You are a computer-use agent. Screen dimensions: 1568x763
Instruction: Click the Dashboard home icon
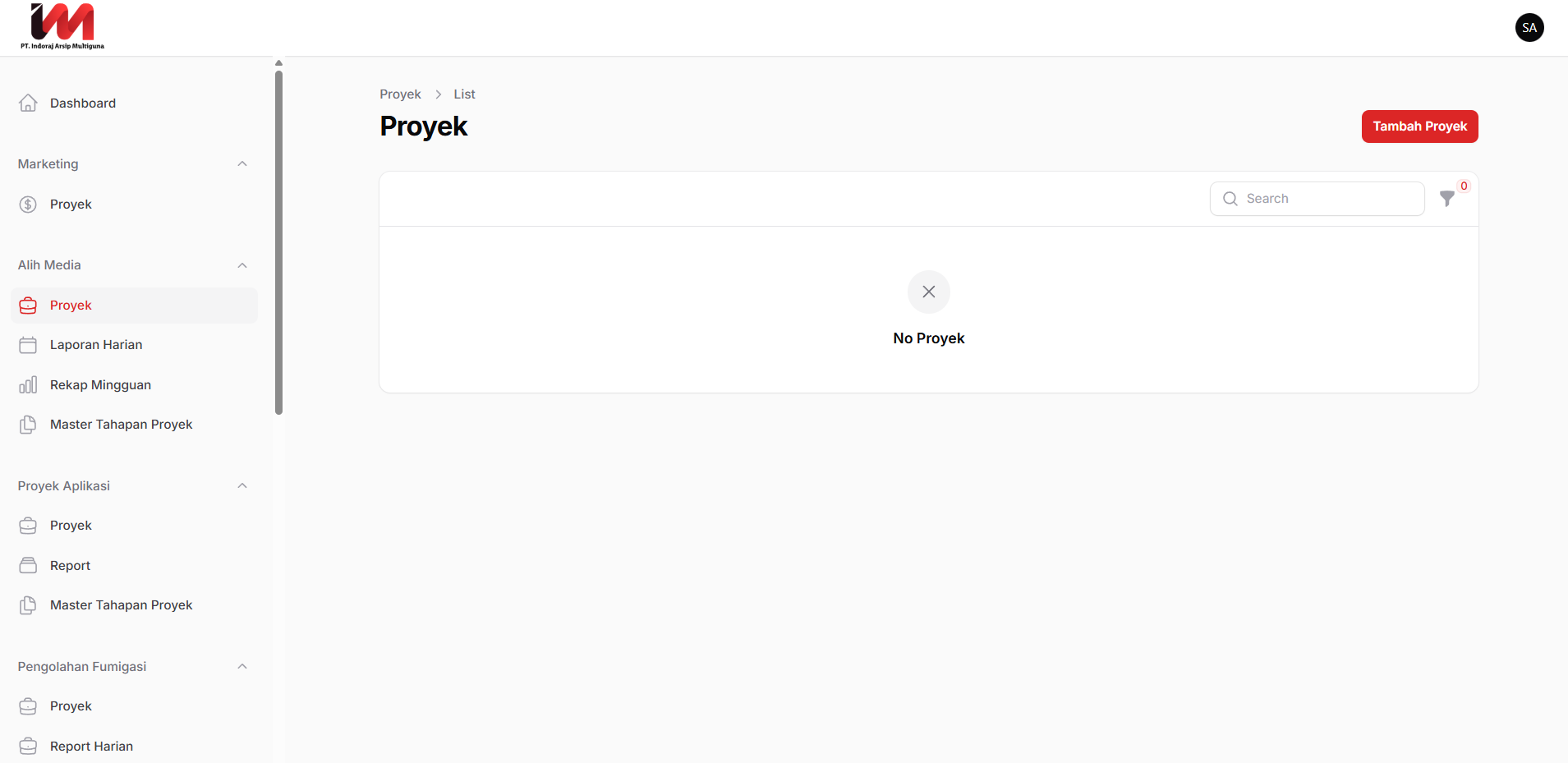(28, 103)
